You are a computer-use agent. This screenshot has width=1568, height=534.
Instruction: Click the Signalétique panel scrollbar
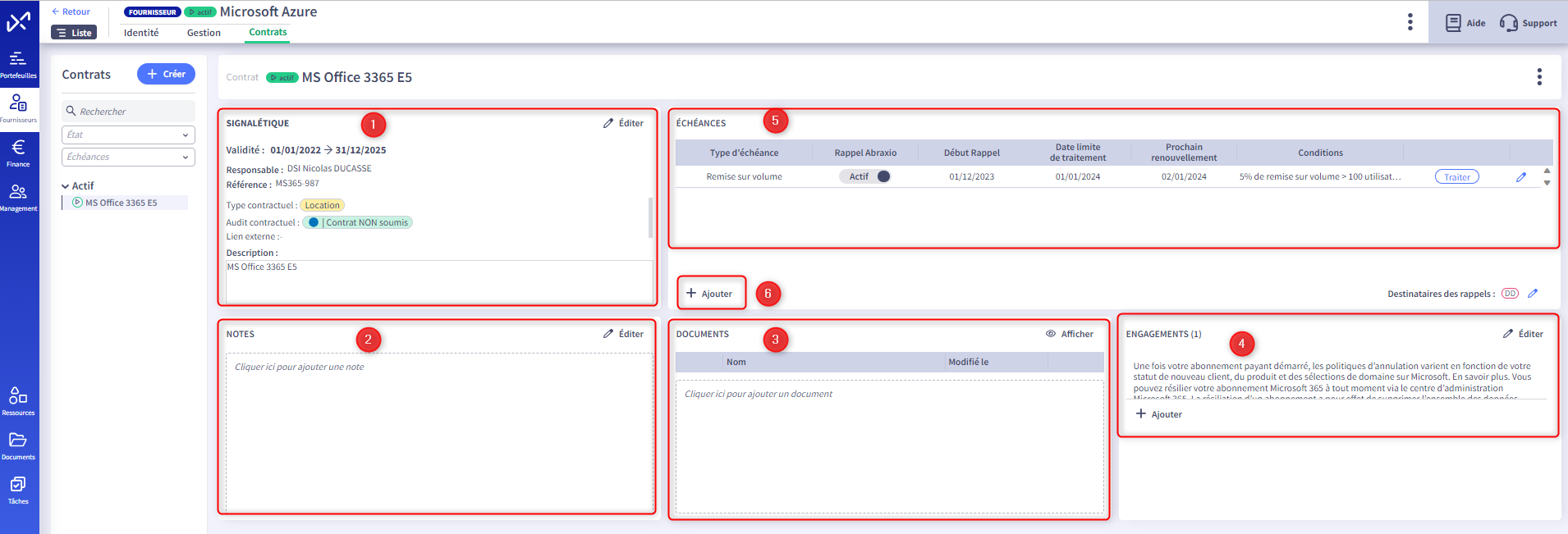point(651,217)
